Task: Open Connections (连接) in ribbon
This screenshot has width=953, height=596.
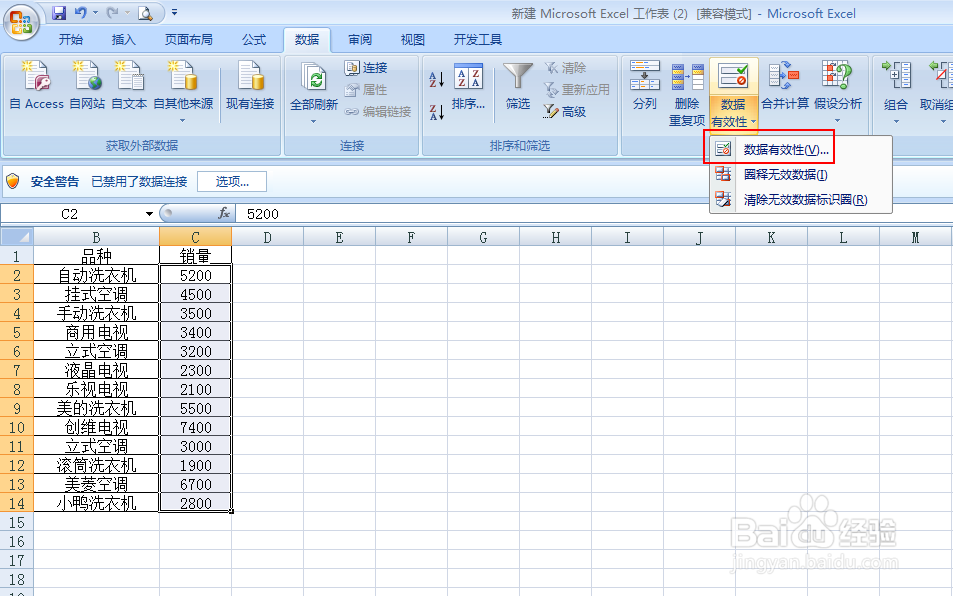Action: click(366, 67)
